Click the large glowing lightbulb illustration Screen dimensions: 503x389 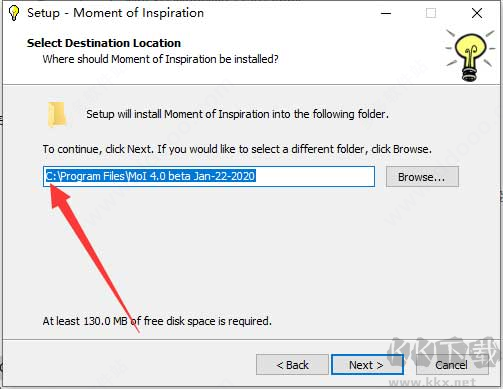pos(470,55)
